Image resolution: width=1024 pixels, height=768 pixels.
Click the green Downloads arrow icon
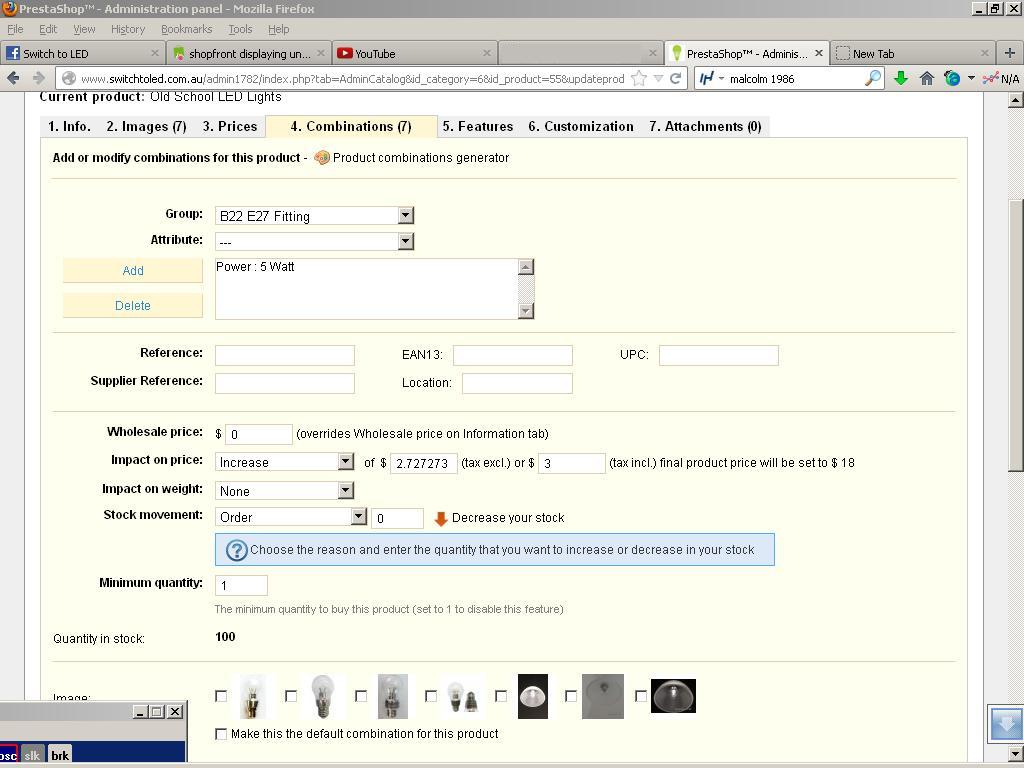click(901, 78)
